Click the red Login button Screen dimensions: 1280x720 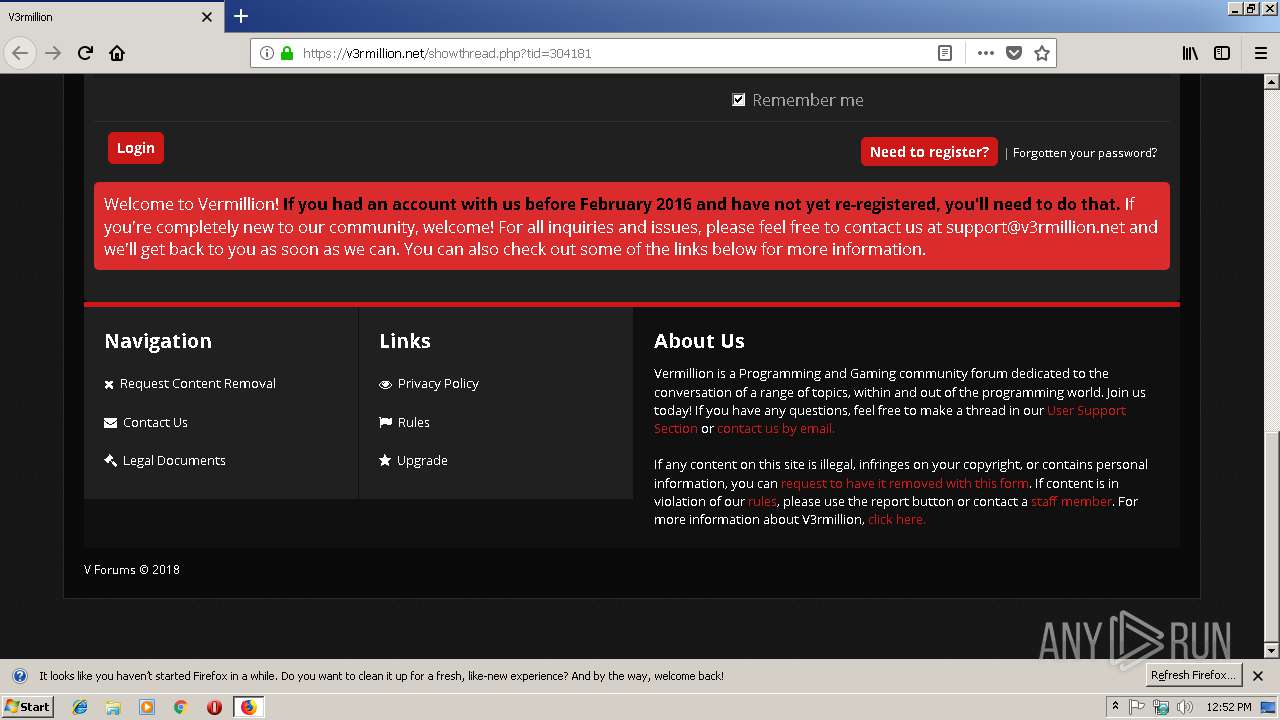coord(136,148)
